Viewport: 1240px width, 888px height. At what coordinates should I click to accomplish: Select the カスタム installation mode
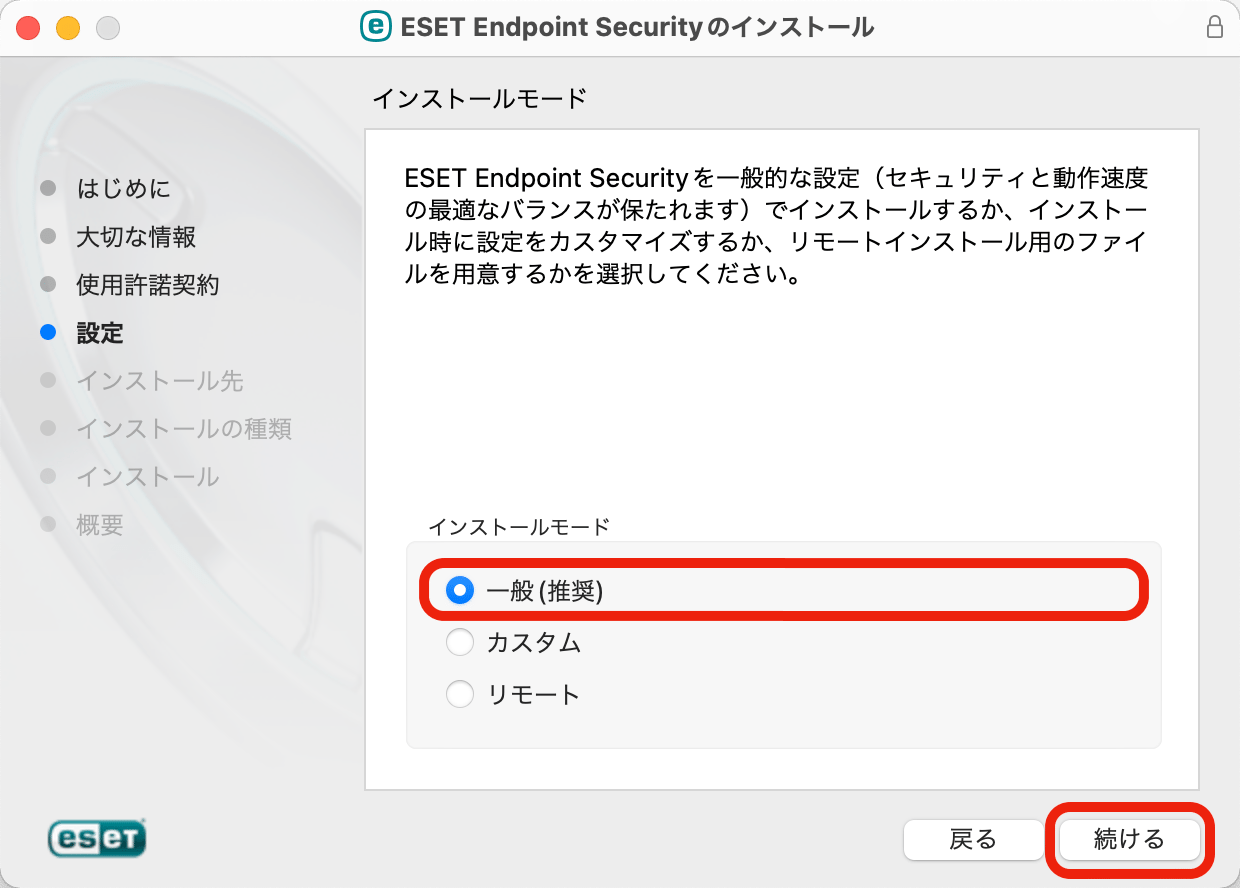pos(460,642)
